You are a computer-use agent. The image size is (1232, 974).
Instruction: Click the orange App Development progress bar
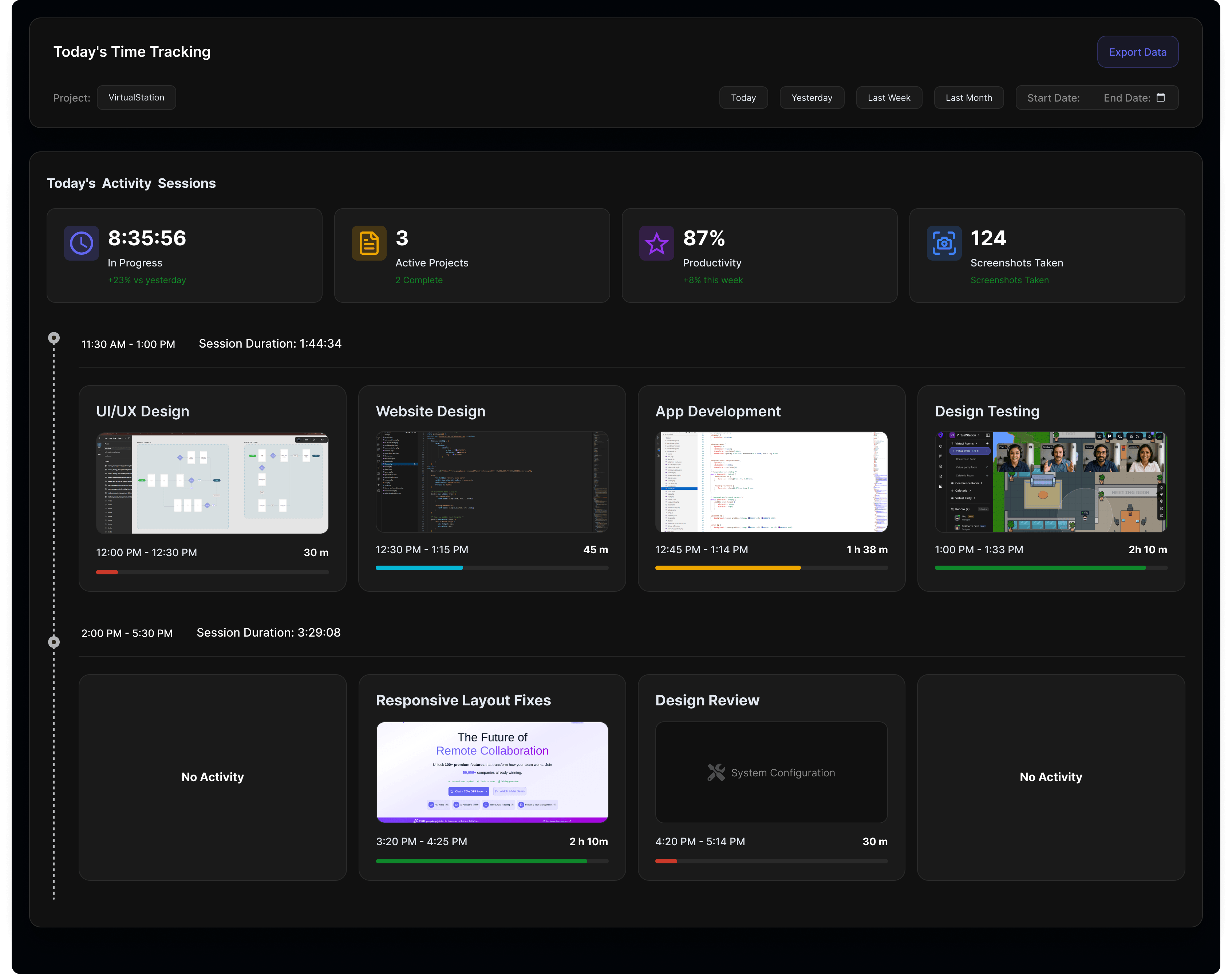click(x=728, y=568)
